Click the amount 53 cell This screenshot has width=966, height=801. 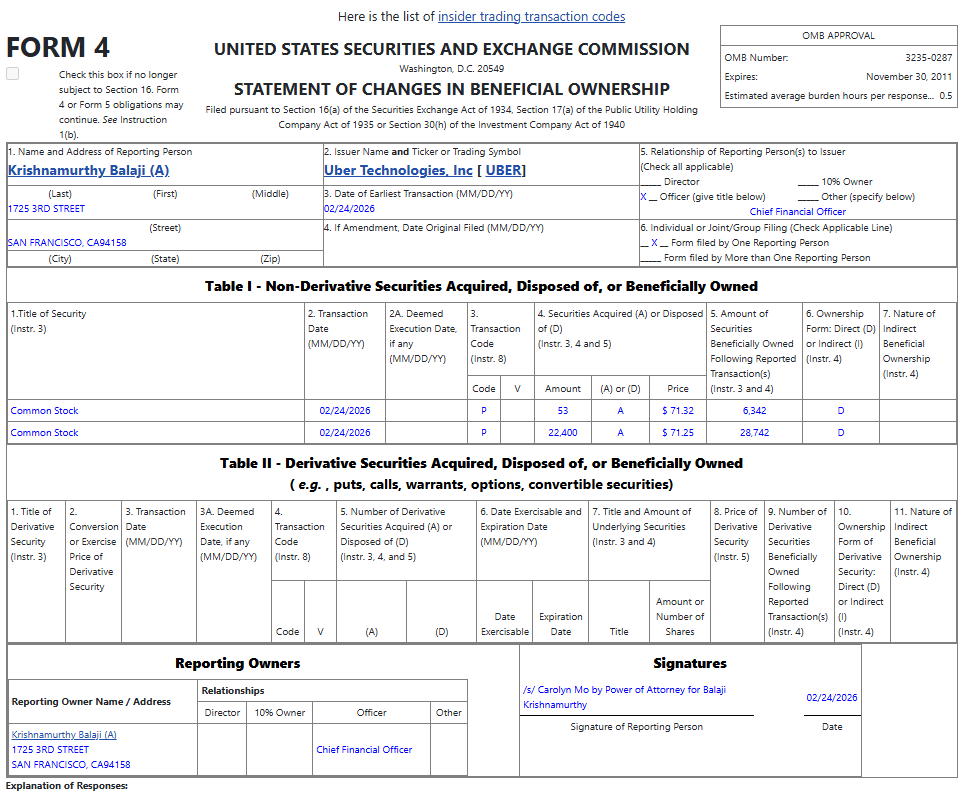pos(562,410)
